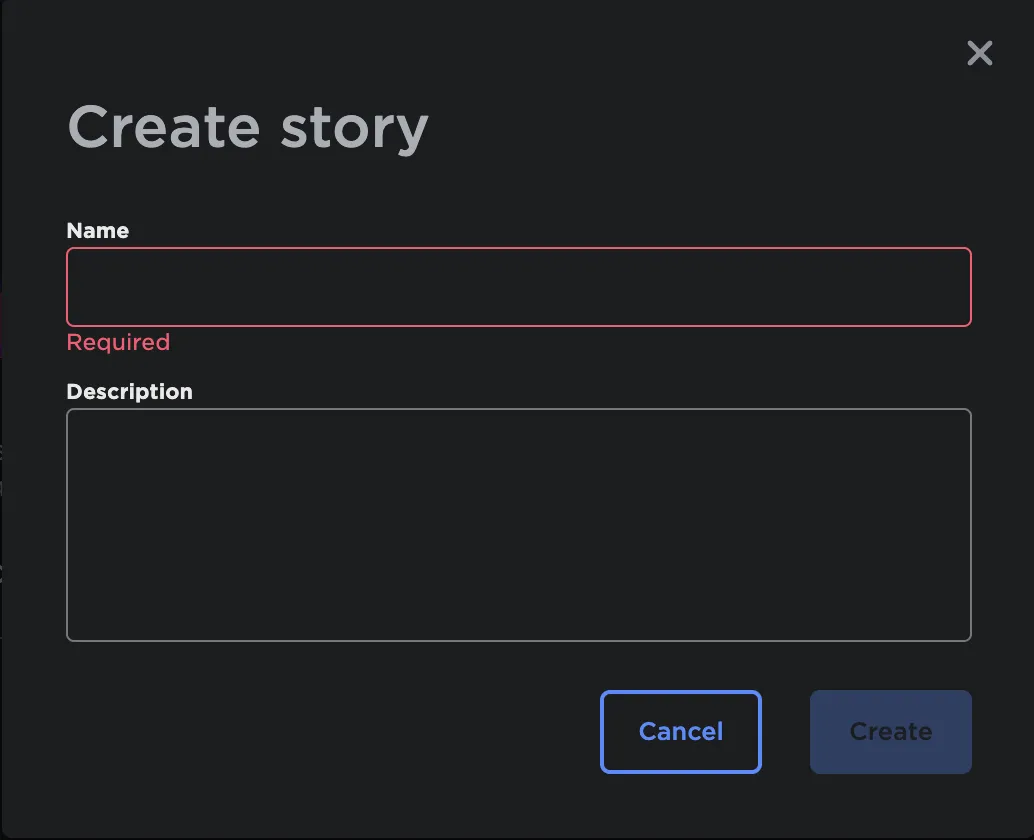Screen dimensions: 1034x840
Task: Click the dimmed Create button
Action: [x=890, y=732]
